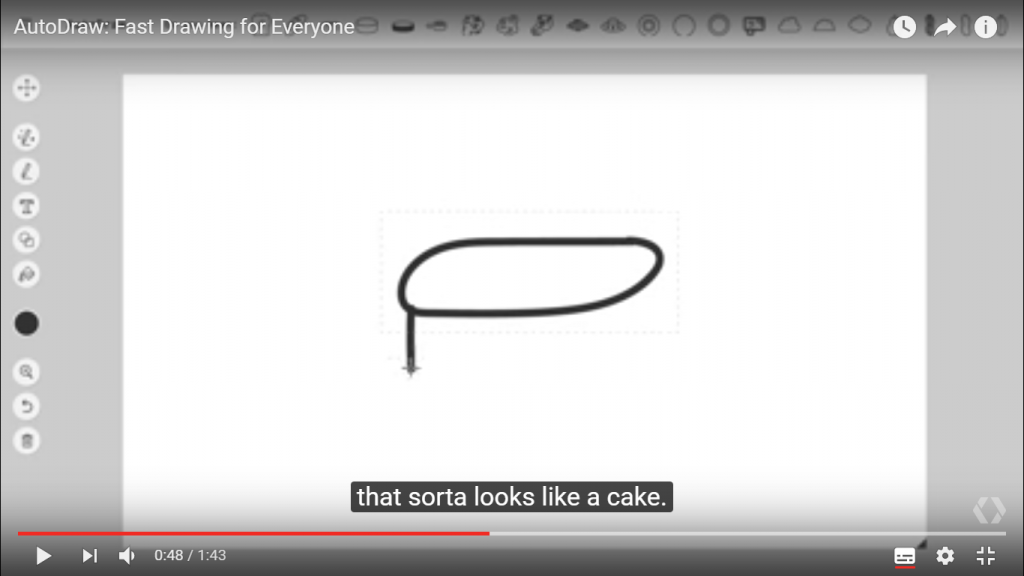Add video to Watch Later
The width and height of the screenshot is (1024, 576).
coord(904,27)
